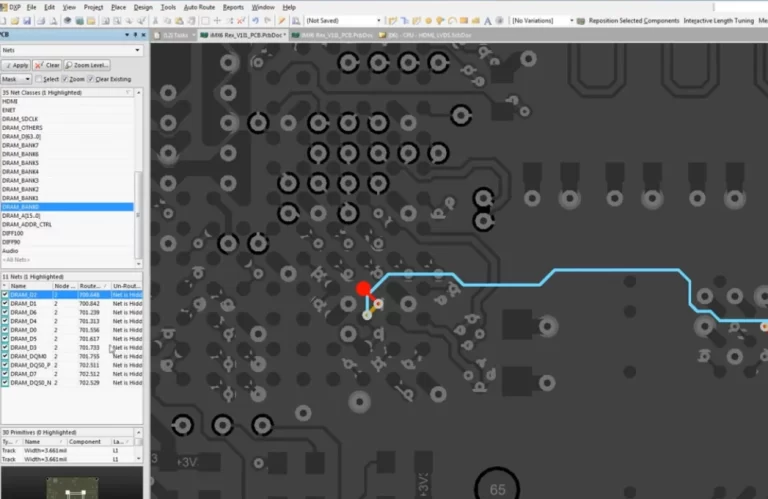Click the Move Selection cross icon
This screenshot has height=499, width=768.
pyautogui.click(x=217, y=21)
